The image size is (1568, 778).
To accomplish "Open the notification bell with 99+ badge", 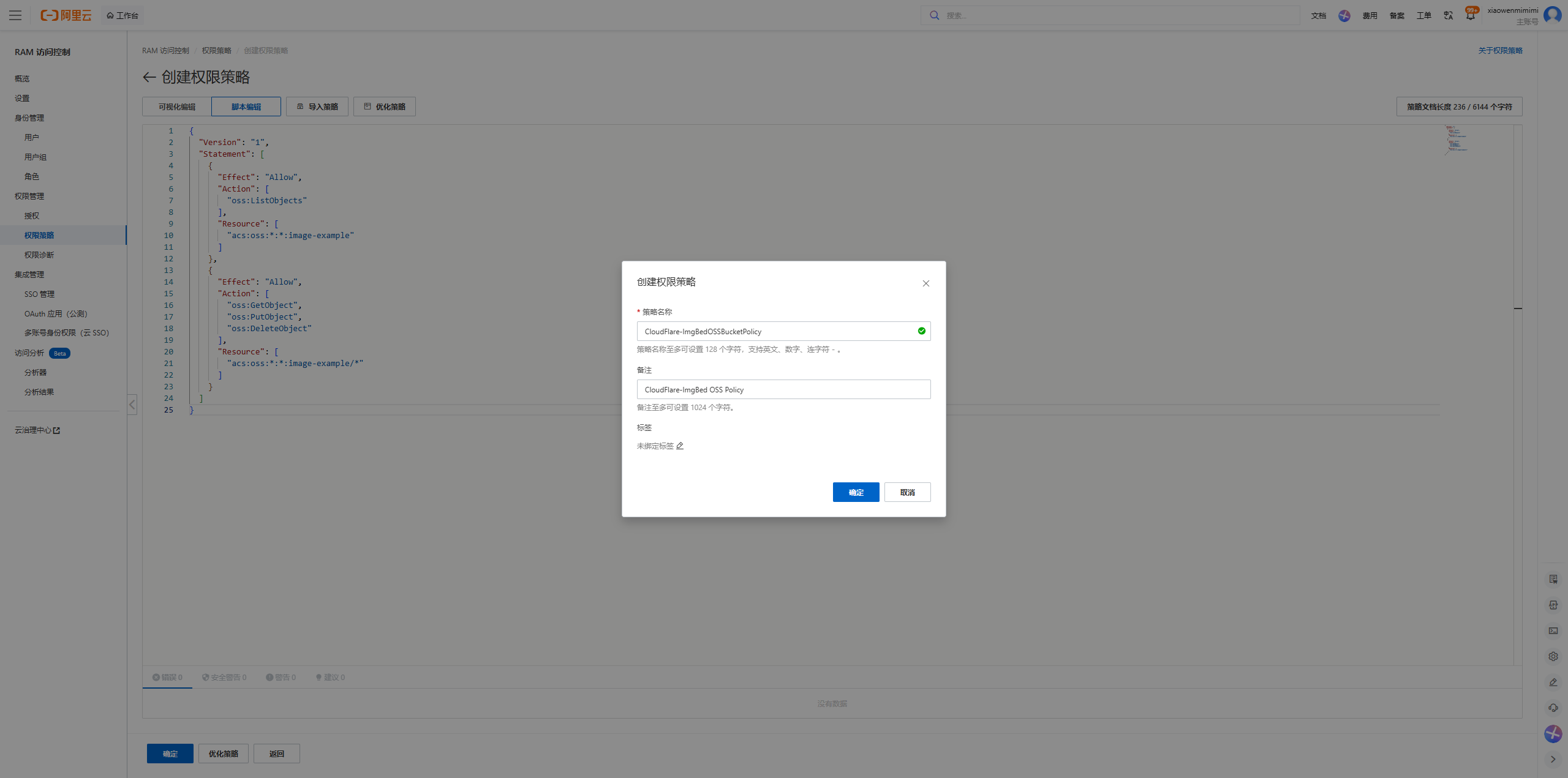I will click(1469, 15).
